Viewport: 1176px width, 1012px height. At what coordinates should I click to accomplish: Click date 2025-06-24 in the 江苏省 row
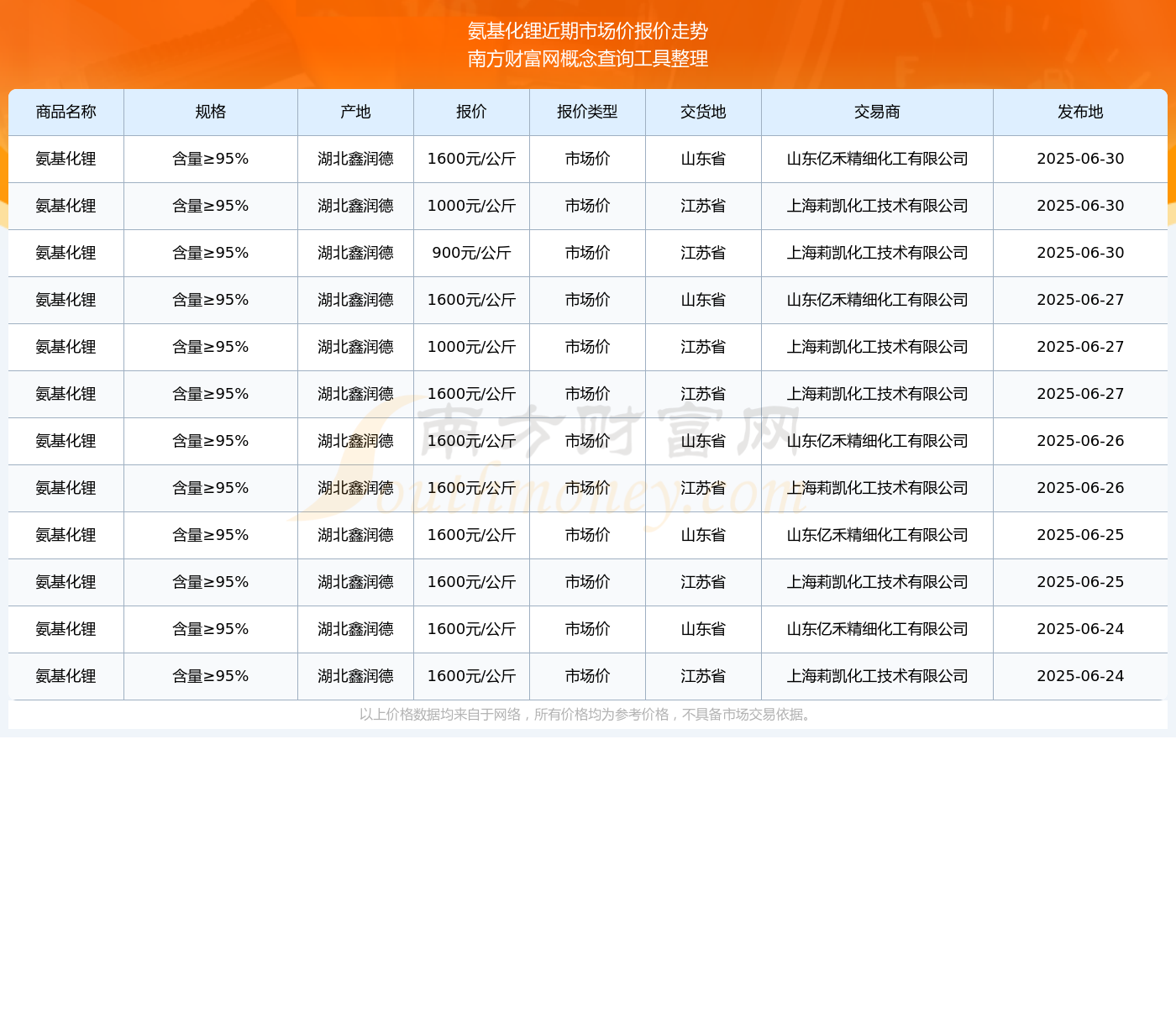[x=1080, y=676]
